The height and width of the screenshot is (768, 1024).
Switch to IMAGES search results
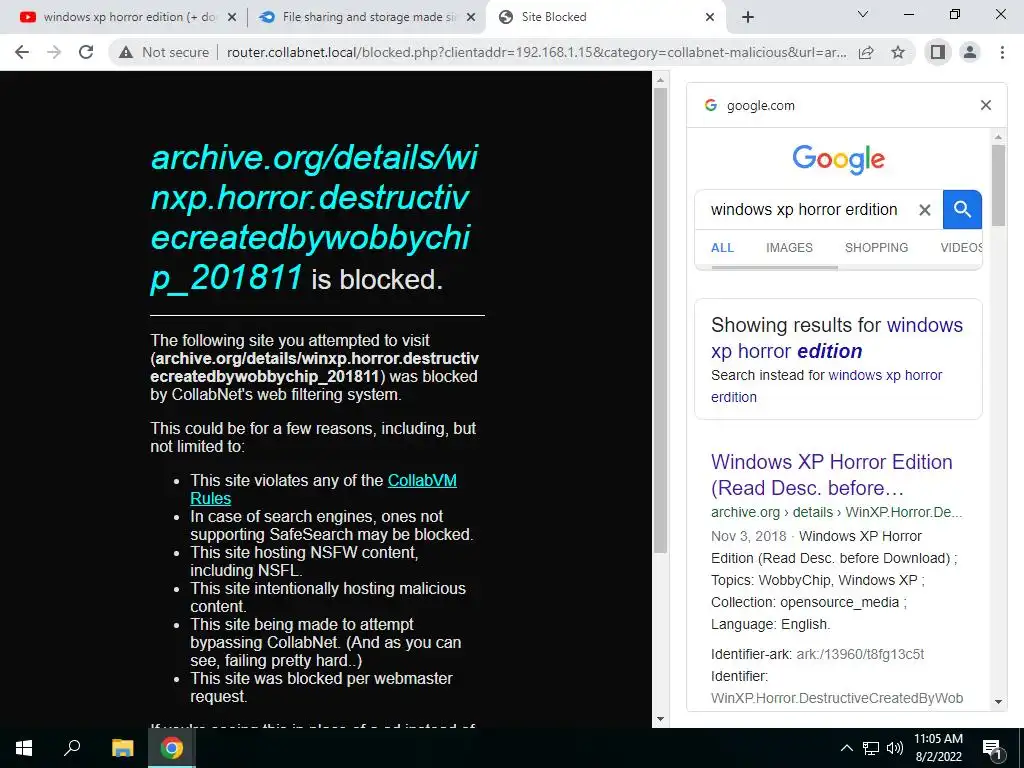tap(789, 248)
